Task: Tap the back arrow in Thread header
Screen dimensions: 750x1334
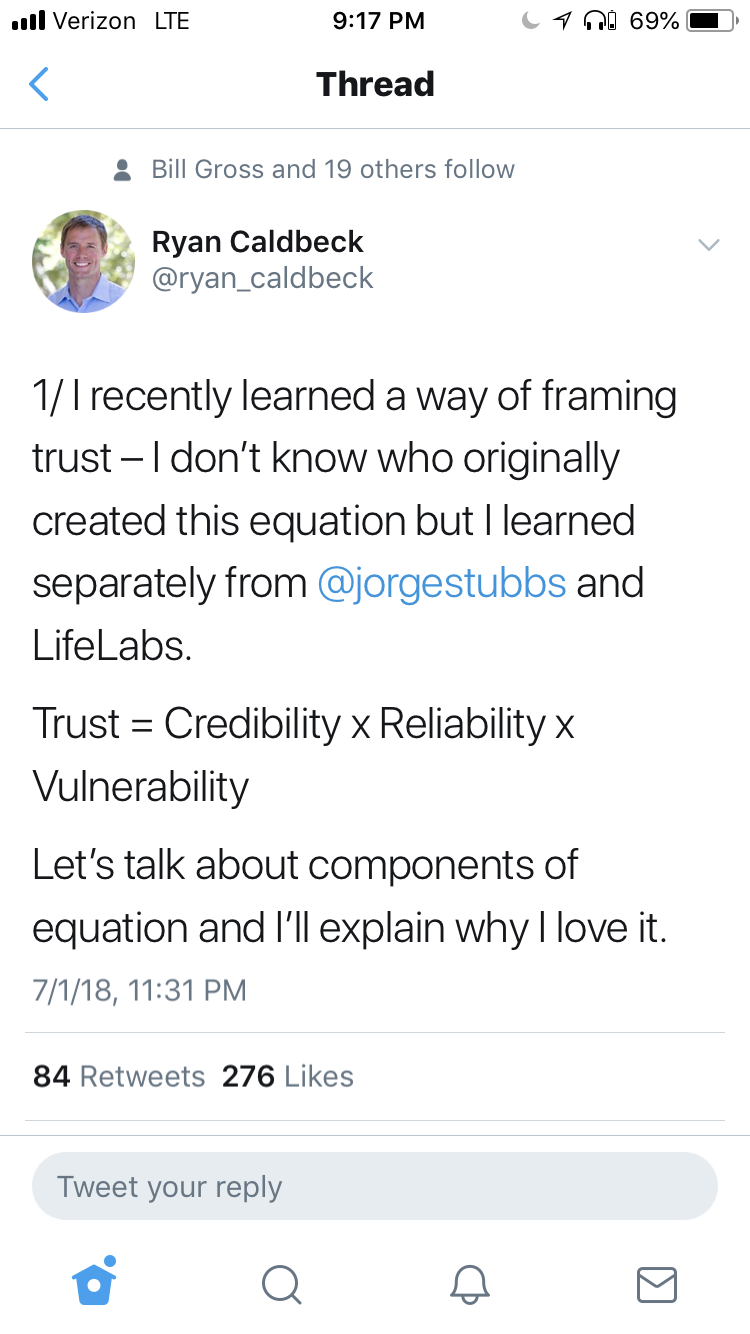Action: tap(39, 84)
